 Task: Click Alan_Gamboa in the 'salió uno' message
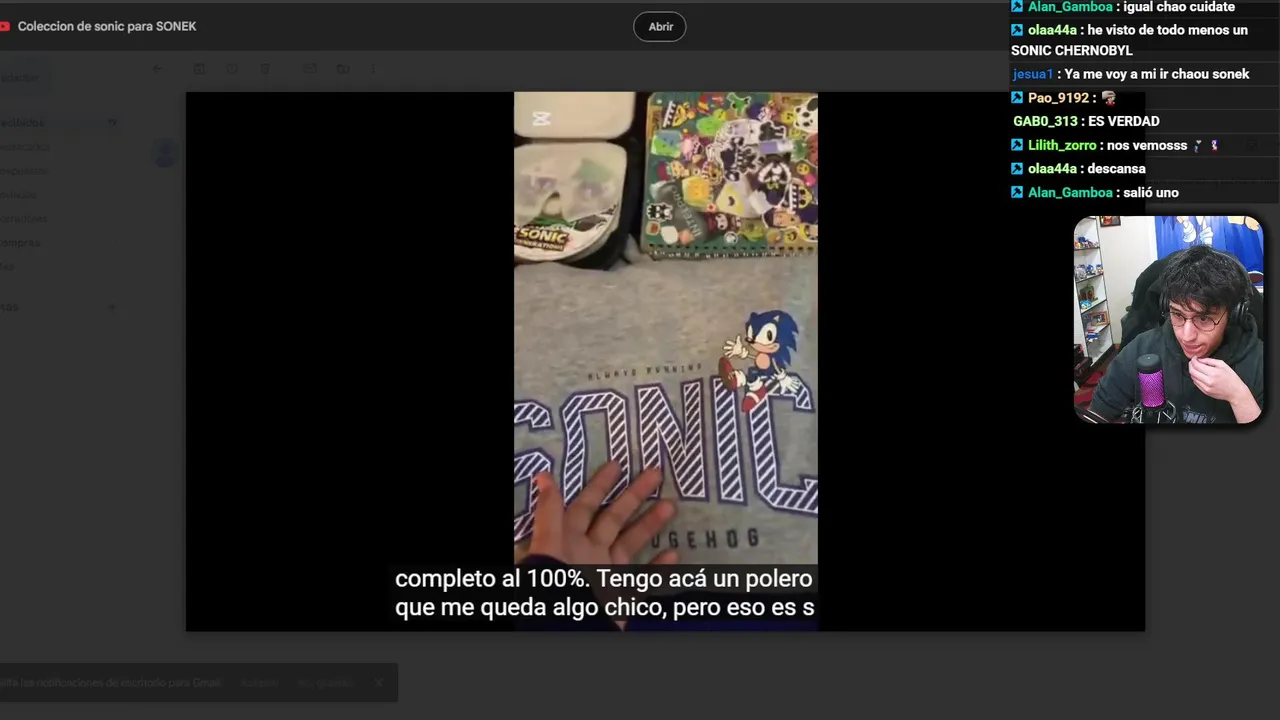point(1070,192)
